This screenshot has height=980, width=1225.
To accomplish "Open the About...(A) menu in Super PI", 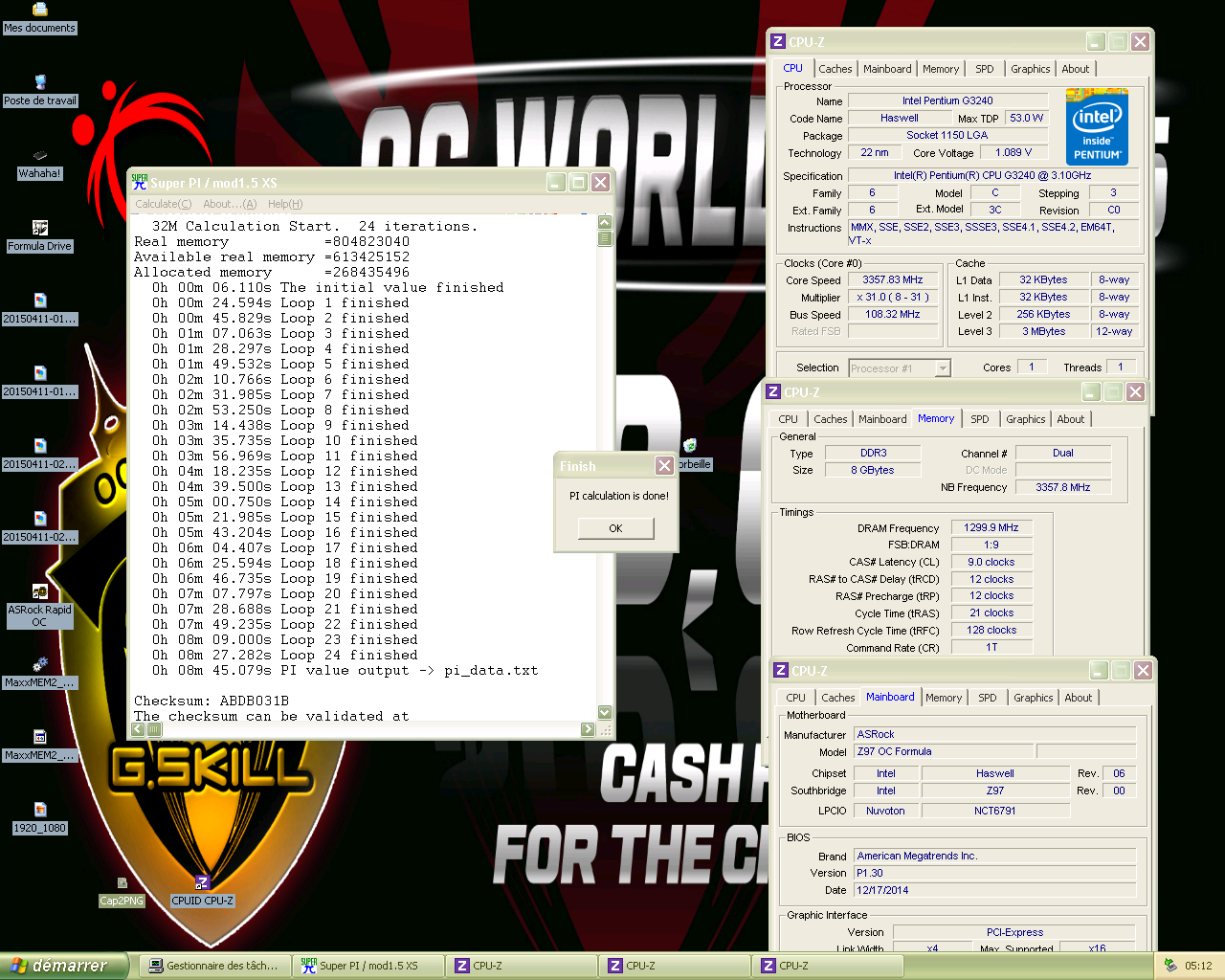I will pos(230,204).
